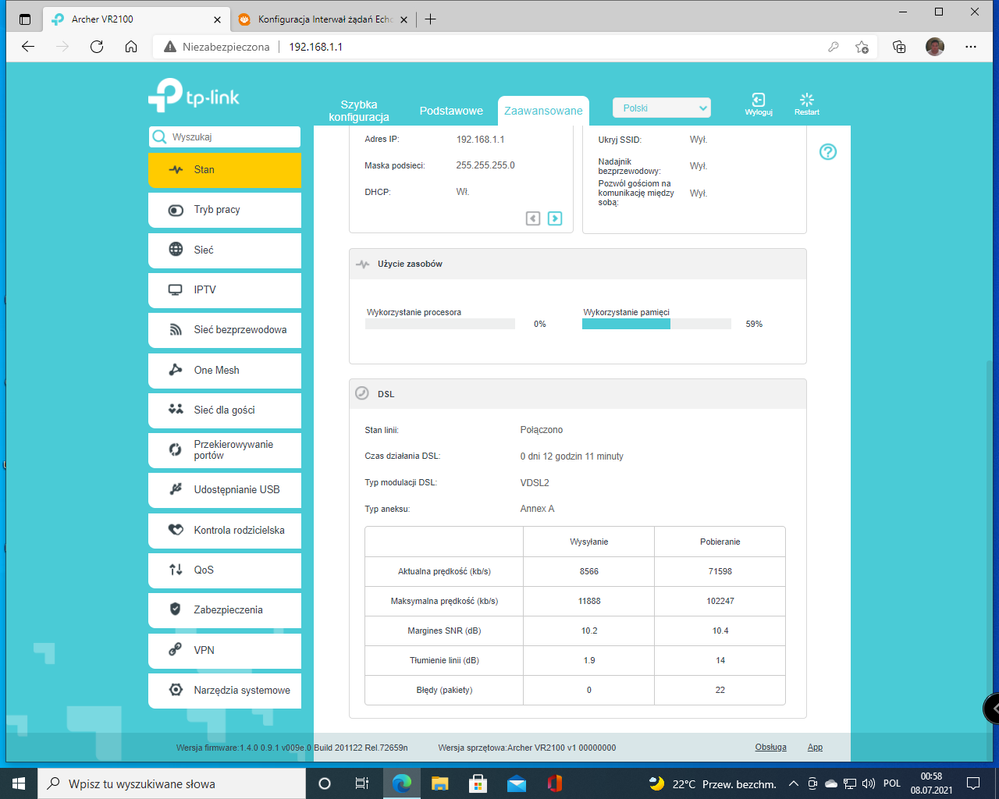Add page to favorites star icon

pyautogui.click(x=862, y=47)
